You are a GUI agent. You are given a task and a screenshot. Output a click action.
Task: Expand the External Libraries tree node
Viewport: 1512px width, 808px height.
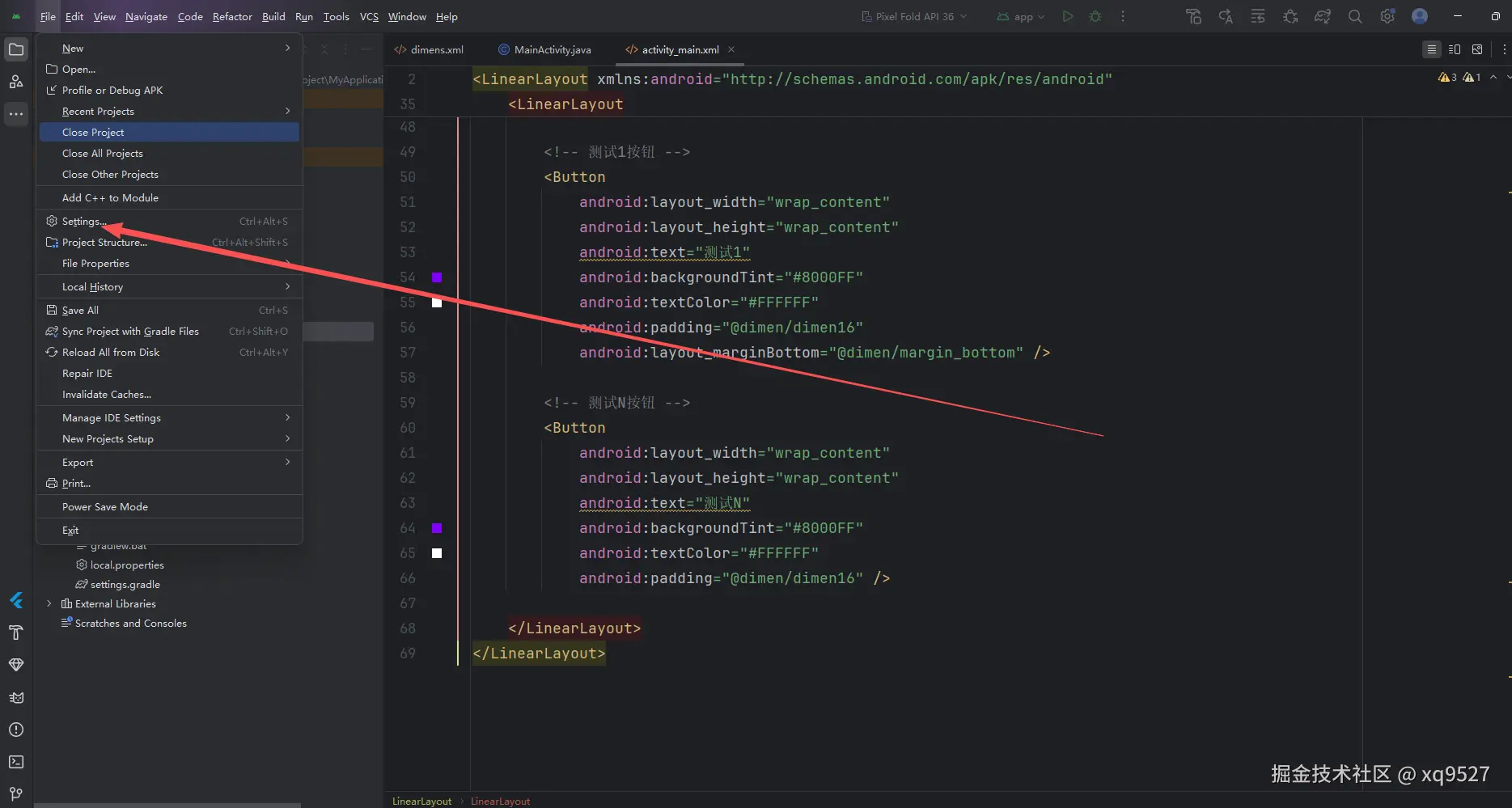click(49, 603)
